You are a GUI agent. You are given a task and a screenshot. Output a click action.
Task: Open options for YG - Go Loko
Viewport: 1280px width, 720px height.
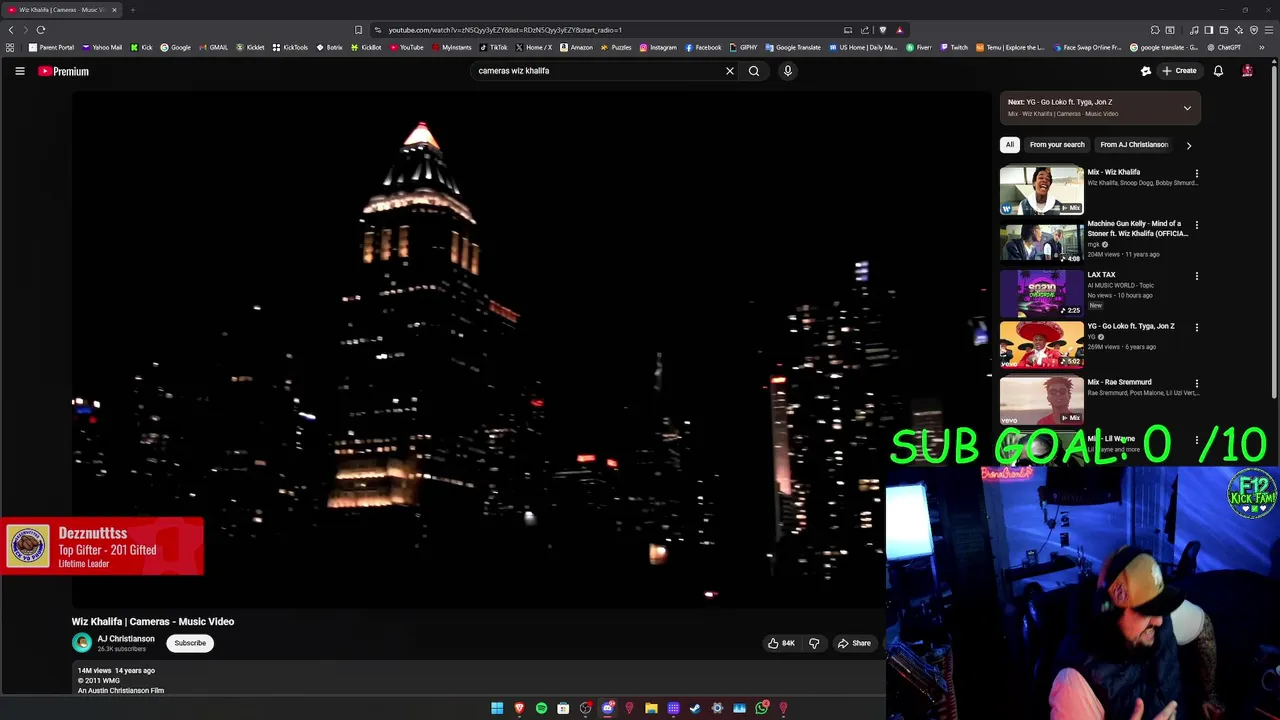coord(1196,327)
